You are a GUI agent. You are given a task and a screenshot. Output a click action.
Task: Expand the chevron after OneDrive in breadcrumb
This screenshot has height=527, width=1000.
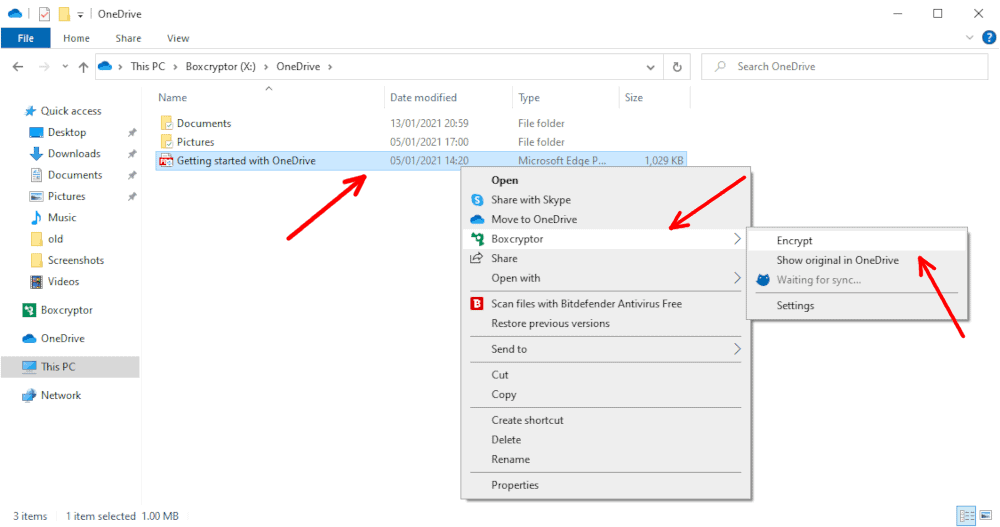tap(330, 66)
